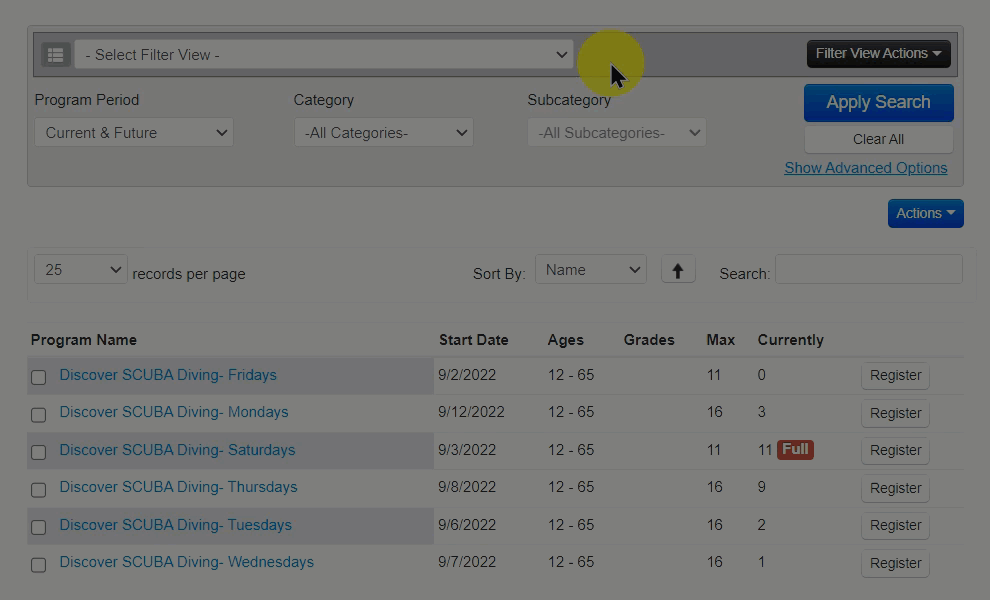Click the Ages column header
The image size is (990, 600).
click(566, 340)
